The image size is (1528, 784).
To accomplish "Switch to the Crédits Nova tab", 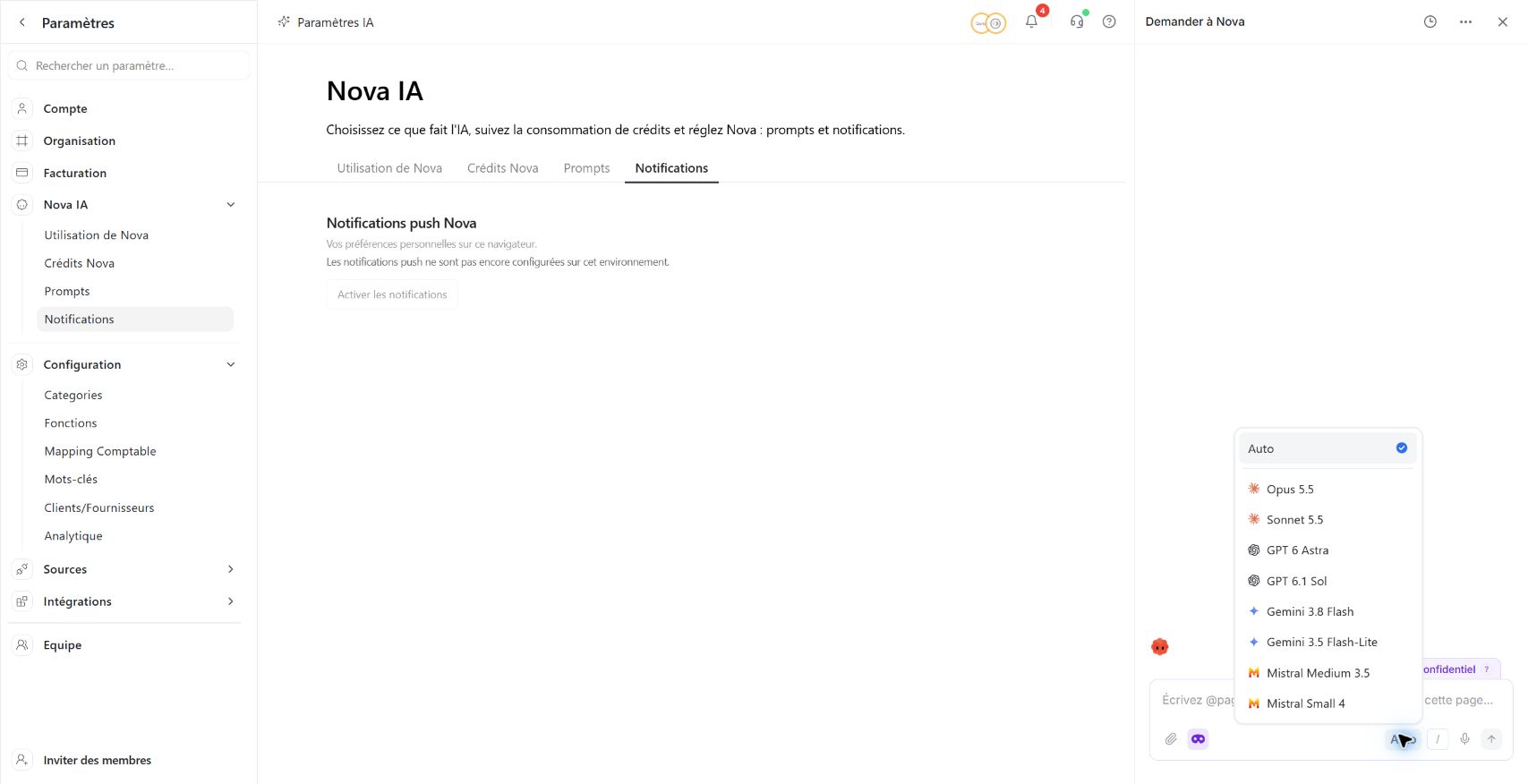I will tap(503, 168).
